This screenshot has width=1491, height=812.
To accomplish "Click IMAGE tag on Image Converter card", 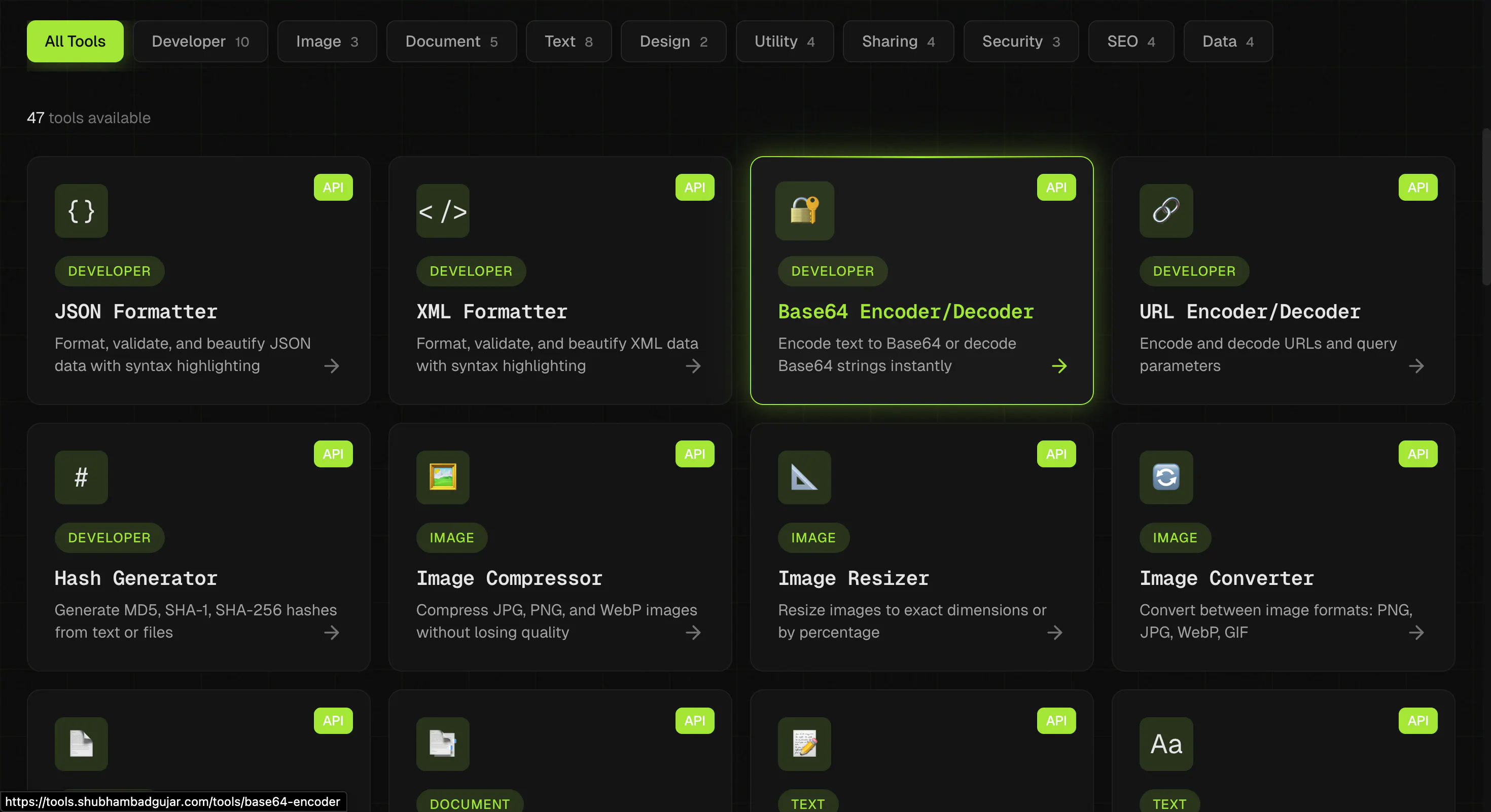I will tap(1175, 538).
